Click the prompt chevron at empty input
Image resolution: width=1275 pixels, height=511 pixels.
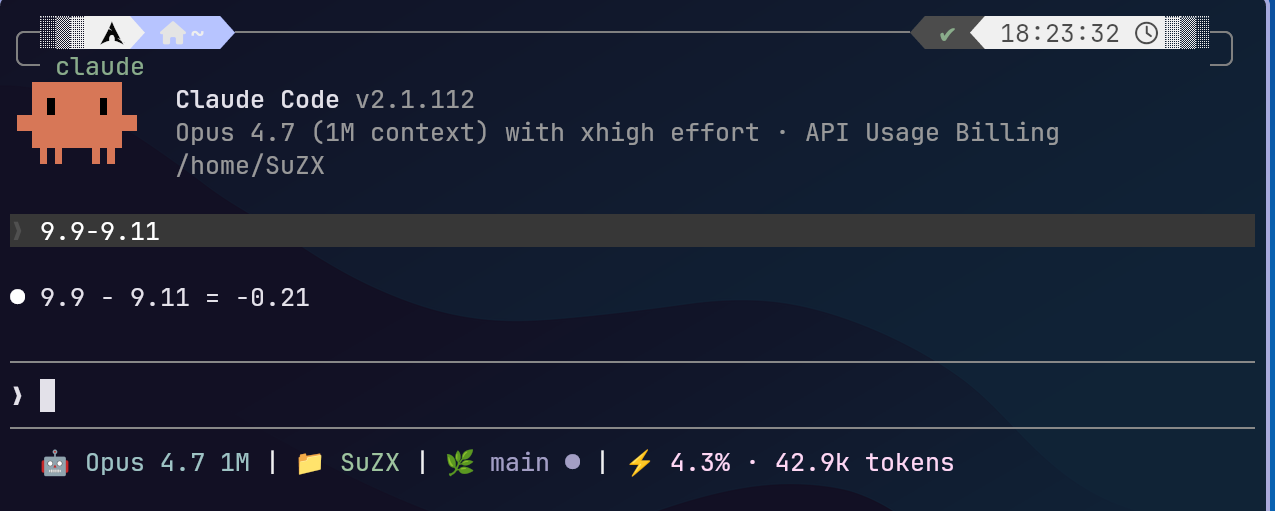point(17,396)
